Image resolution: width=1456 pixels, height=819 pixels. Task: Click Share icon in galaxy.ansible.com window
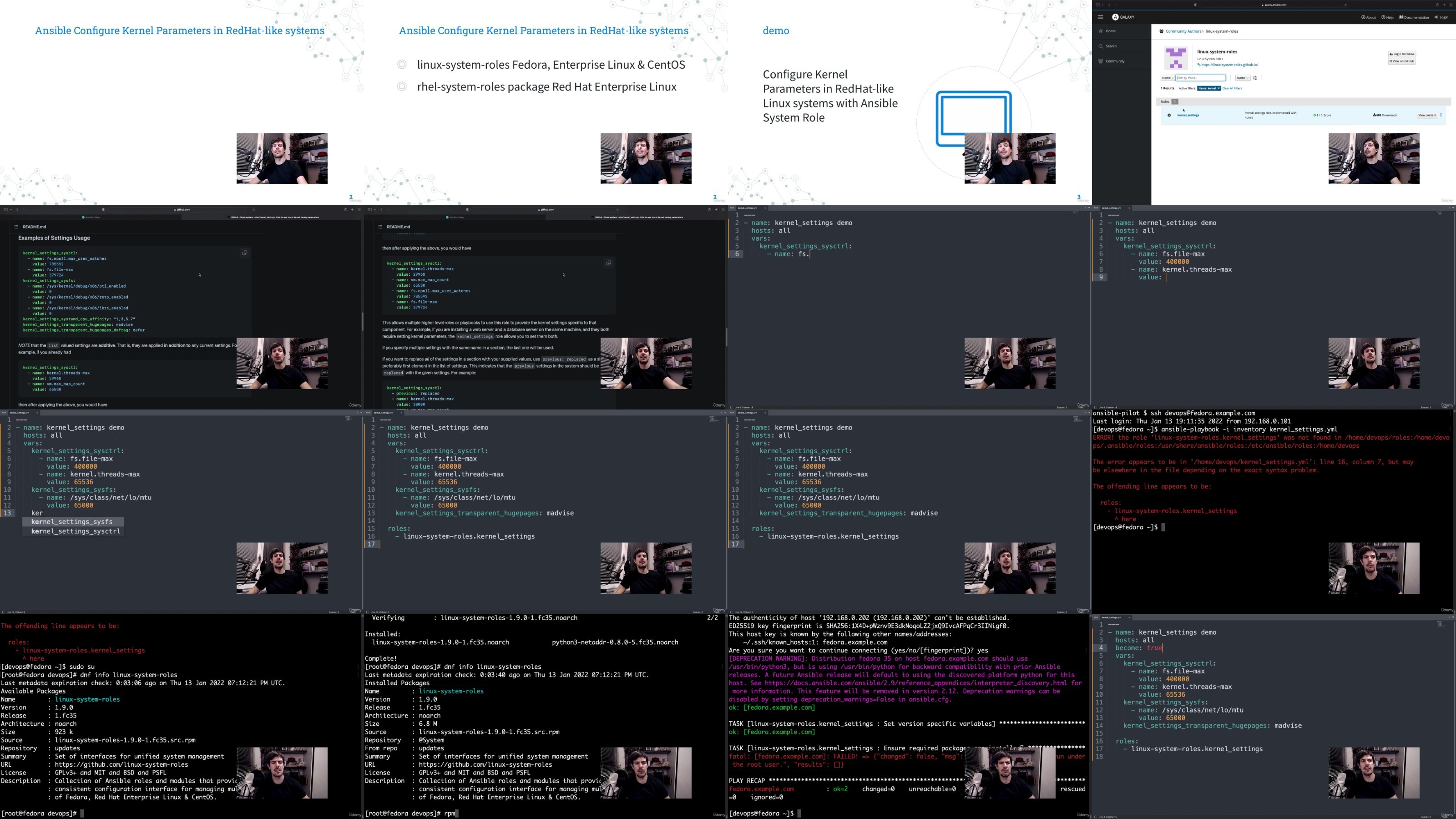pyautogui.click(x=1437, y=5)
